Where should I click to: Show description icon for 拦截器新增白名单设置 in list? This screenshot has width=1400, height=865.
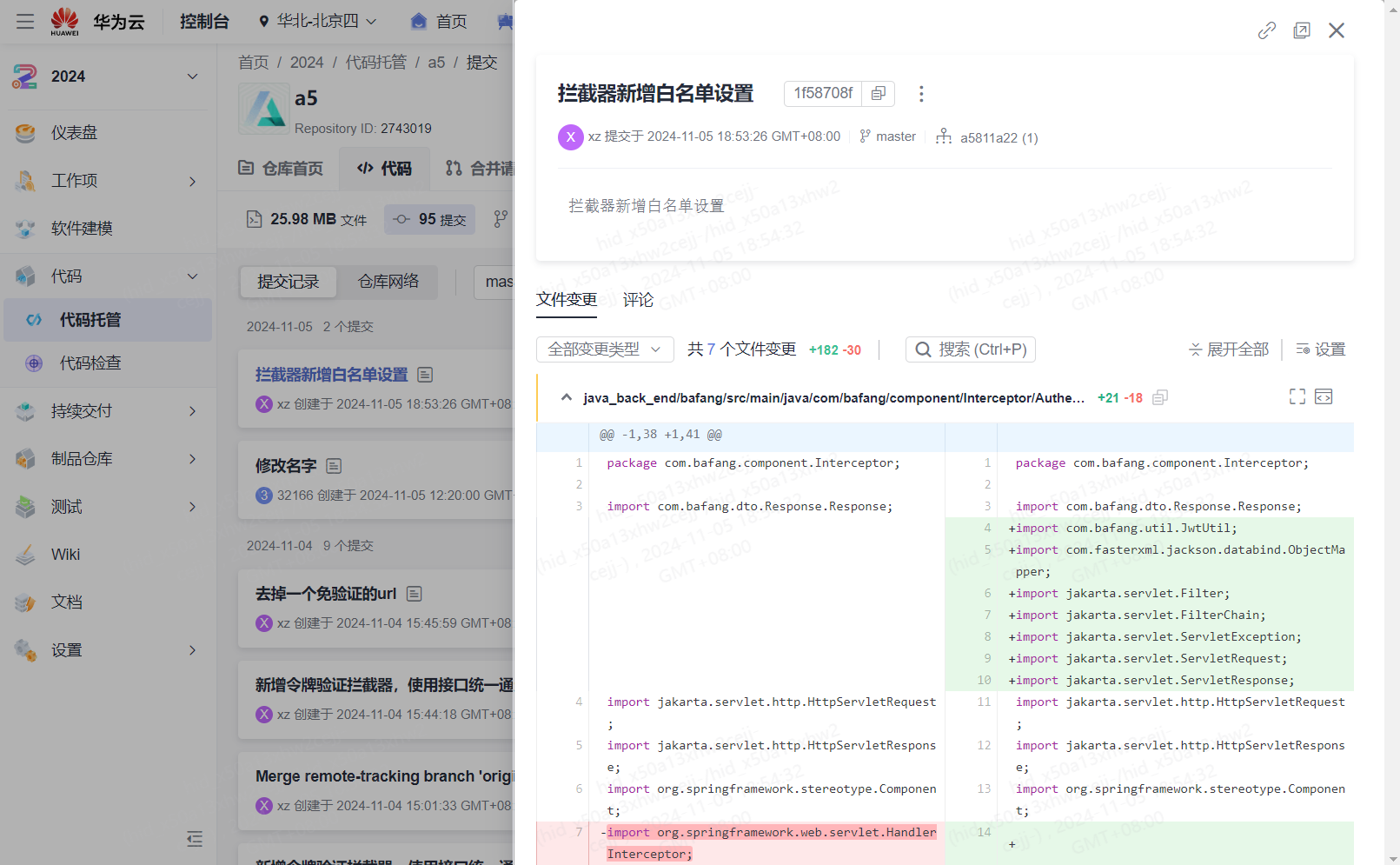click(x=425, y=375)
